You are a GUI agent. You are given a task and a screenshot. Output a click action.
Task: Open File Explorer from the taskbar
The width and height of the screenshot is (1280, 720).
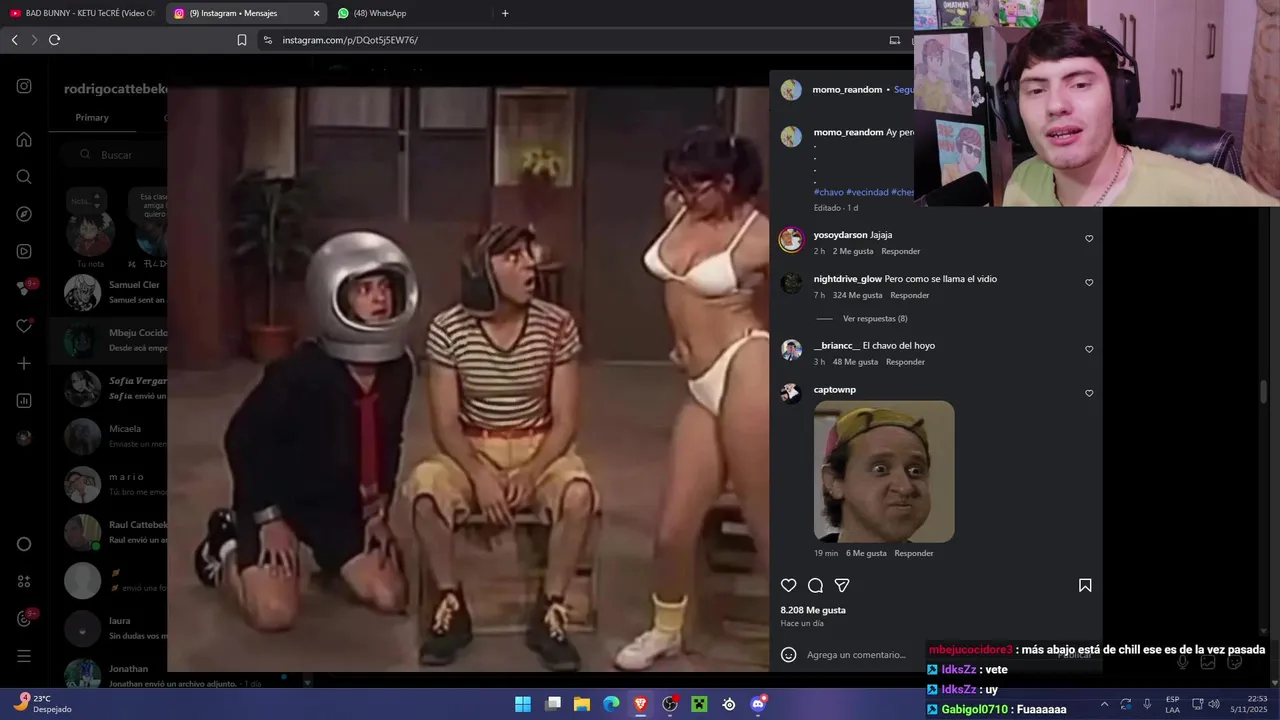(582, 704)
